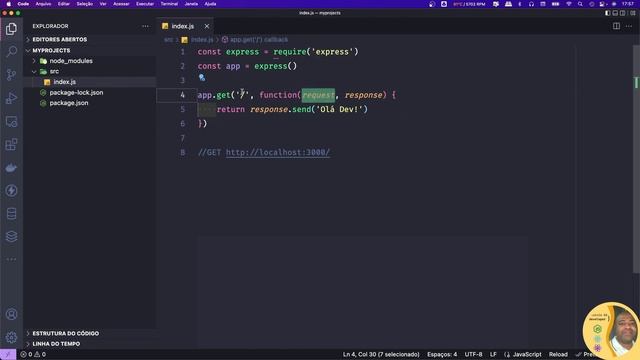Image resolution: width=640 pixels, height=360 pixels.
Task: Click Espaços: 4 indentation setting
Action: click(x=442, y=354)
